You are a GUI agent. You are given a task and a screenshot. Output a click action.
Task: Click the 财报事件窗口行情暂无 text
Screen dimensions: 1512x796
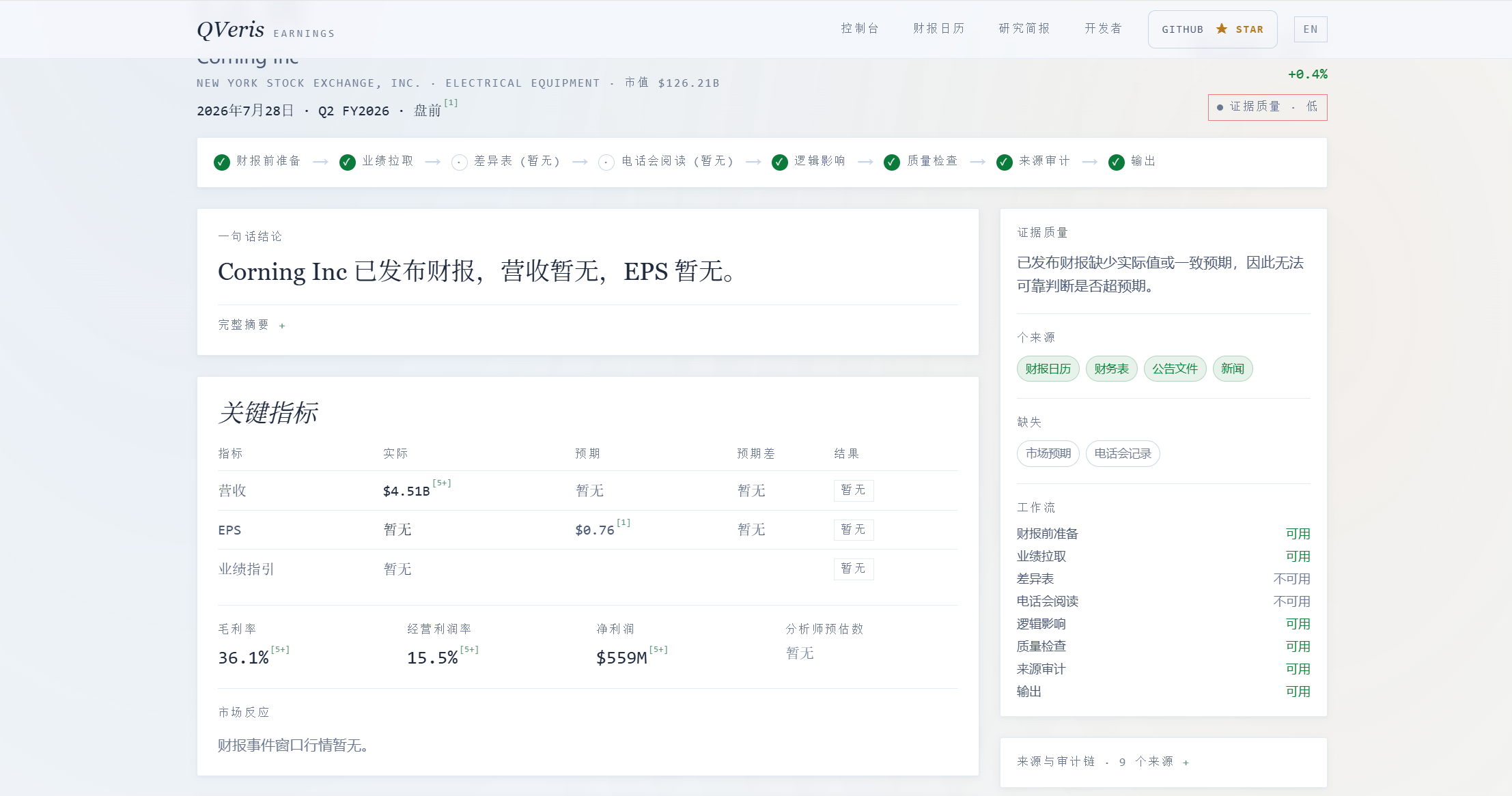293,745
